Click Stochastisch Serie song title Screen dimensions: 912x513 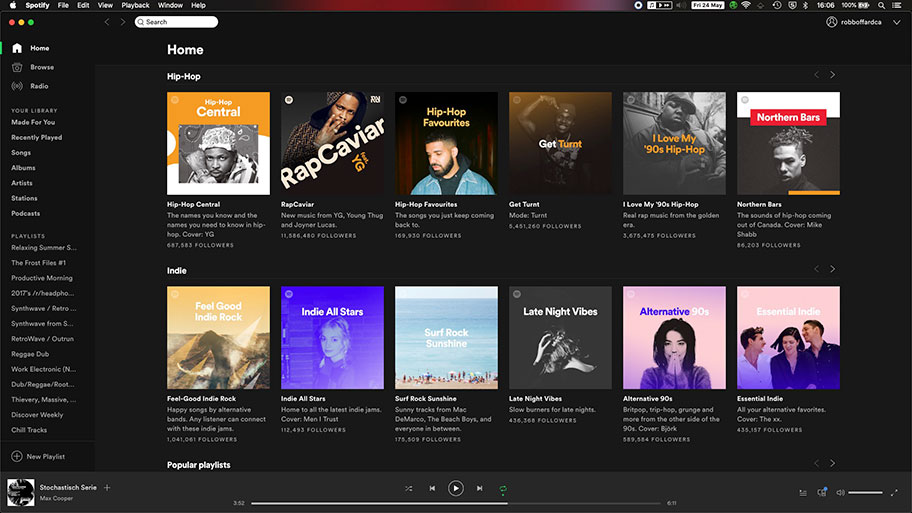[x=68, y=488]
